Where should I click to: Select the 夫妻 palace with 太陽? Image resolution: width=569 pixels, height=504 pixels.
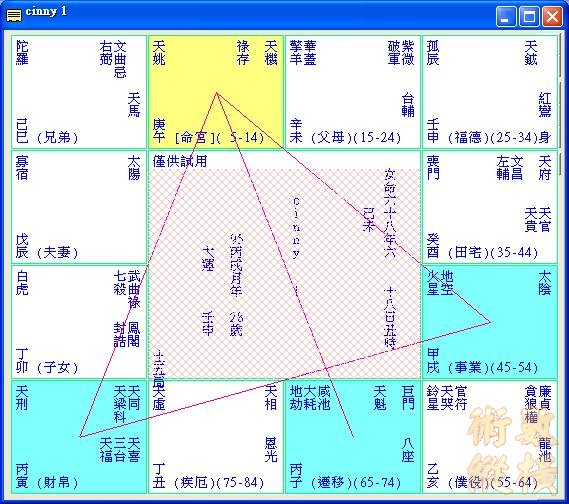79,207
